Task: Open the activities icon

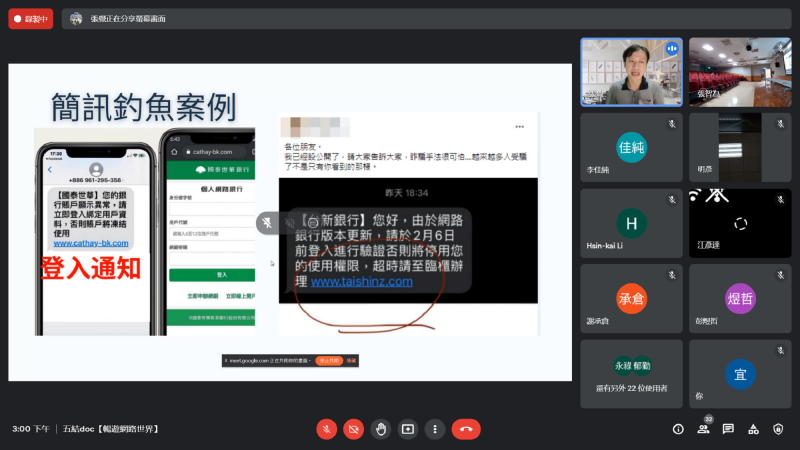Action: (753, 429)
